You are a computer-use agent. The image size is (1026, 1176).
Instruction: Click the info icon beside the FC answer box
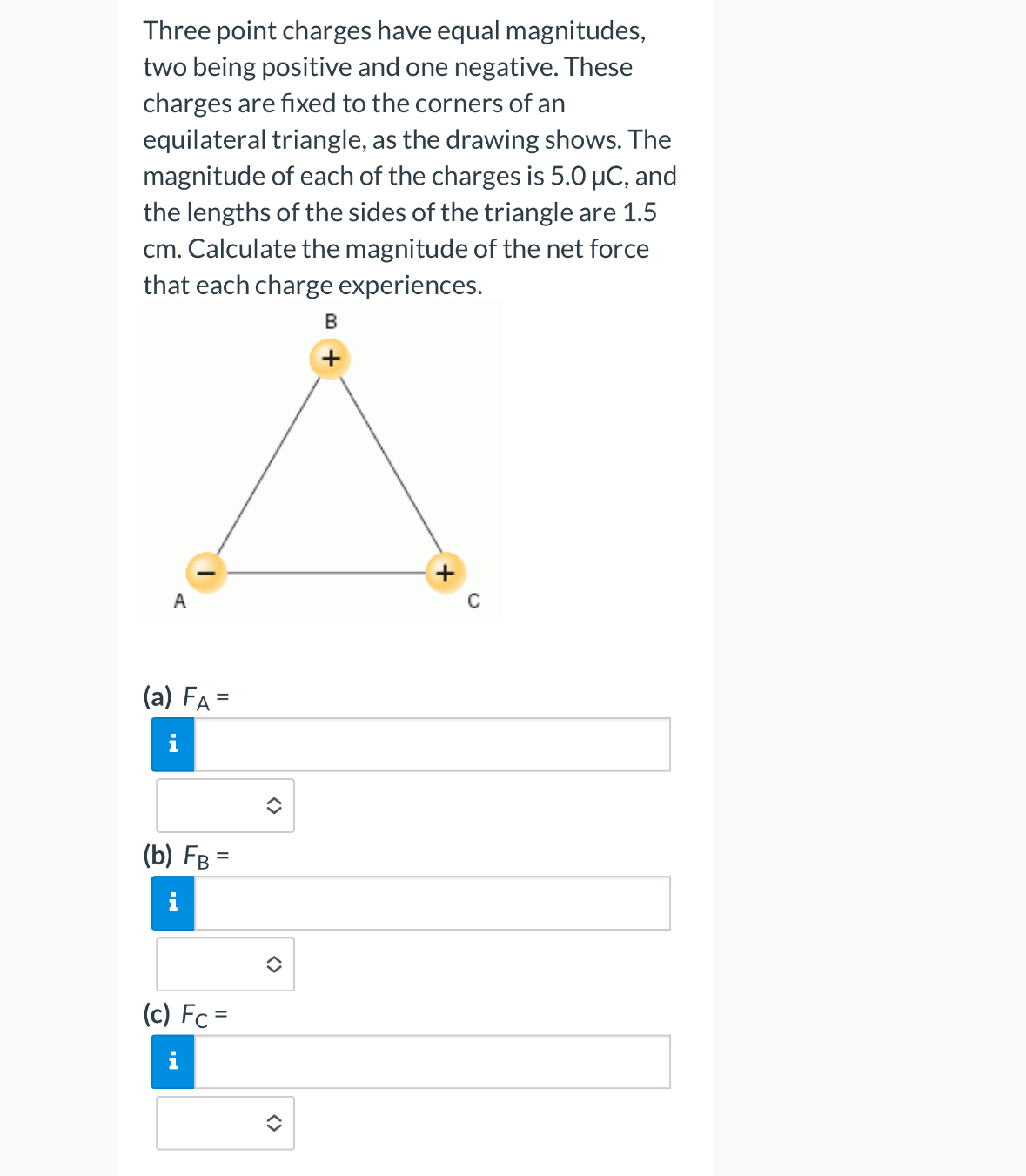pyautogui.click(x=172, y=1061)
